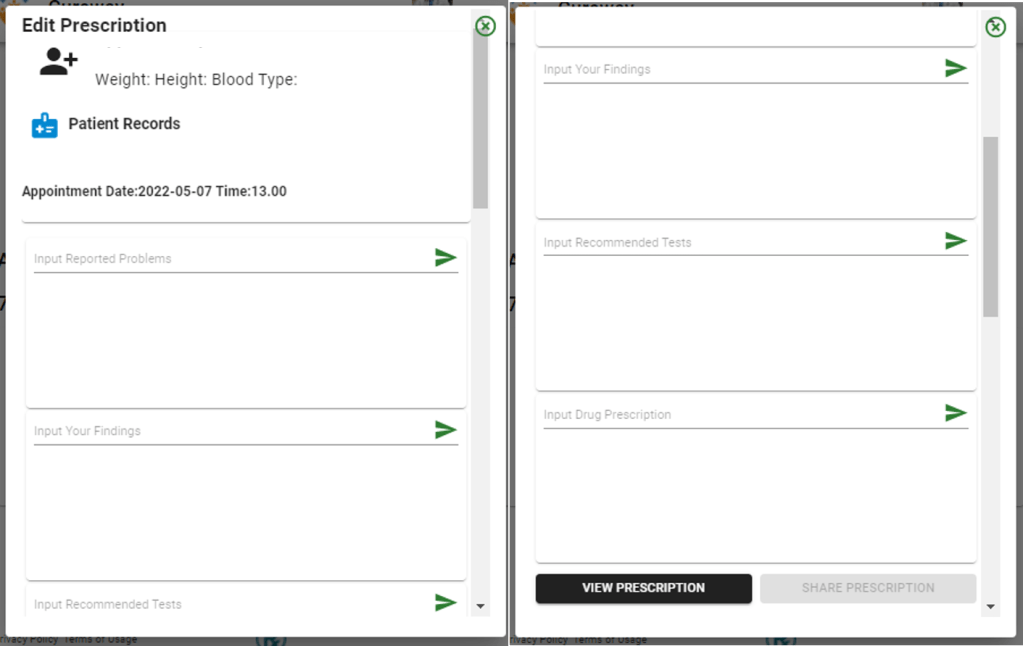Send Your Findings in the left dialog
Screen dimensions: 1023x646
click(x=446, y=430)
